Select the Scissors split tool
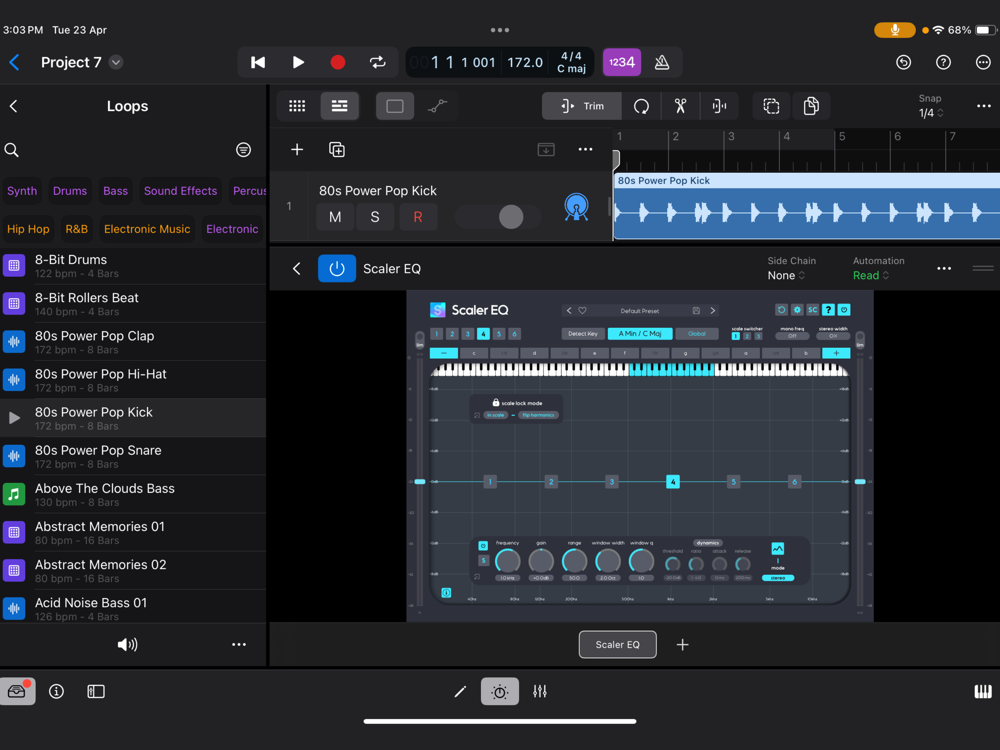The height and width of the screenshot is (750, 1000). (680, 106)
